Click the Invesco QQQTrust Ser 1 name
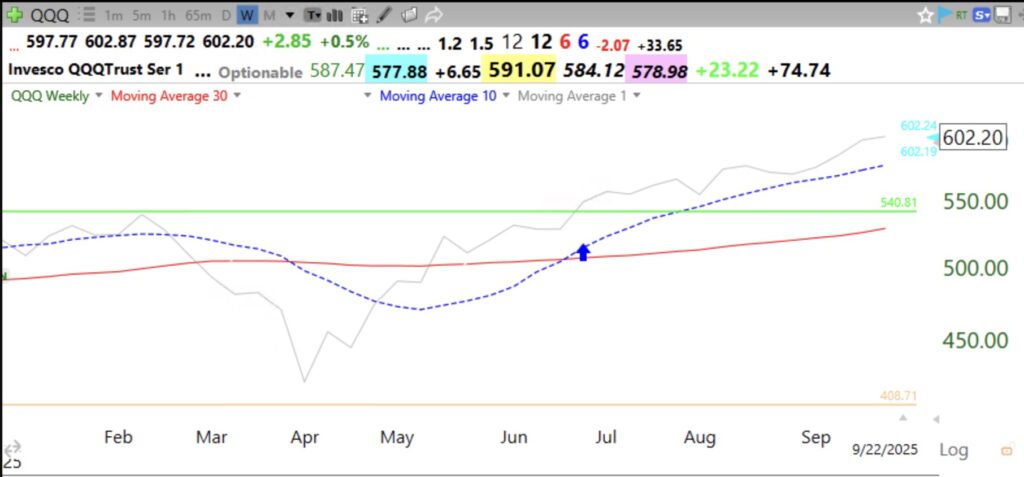Image resolution: width=1024 pixels, height=477 pixels. coord(96,69)
